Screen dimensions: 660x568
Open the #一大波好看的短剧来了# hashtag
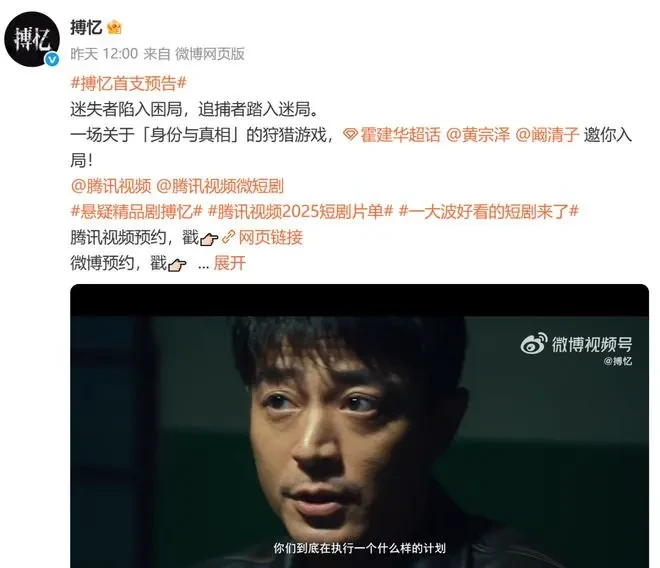pyautogui.click(x=489, y=212)
